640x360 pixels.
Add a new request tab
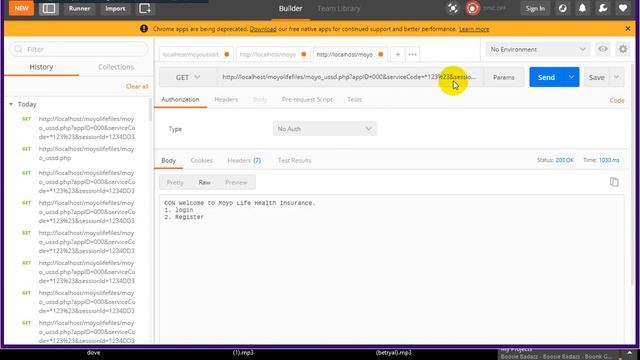[x=398, y=54]
